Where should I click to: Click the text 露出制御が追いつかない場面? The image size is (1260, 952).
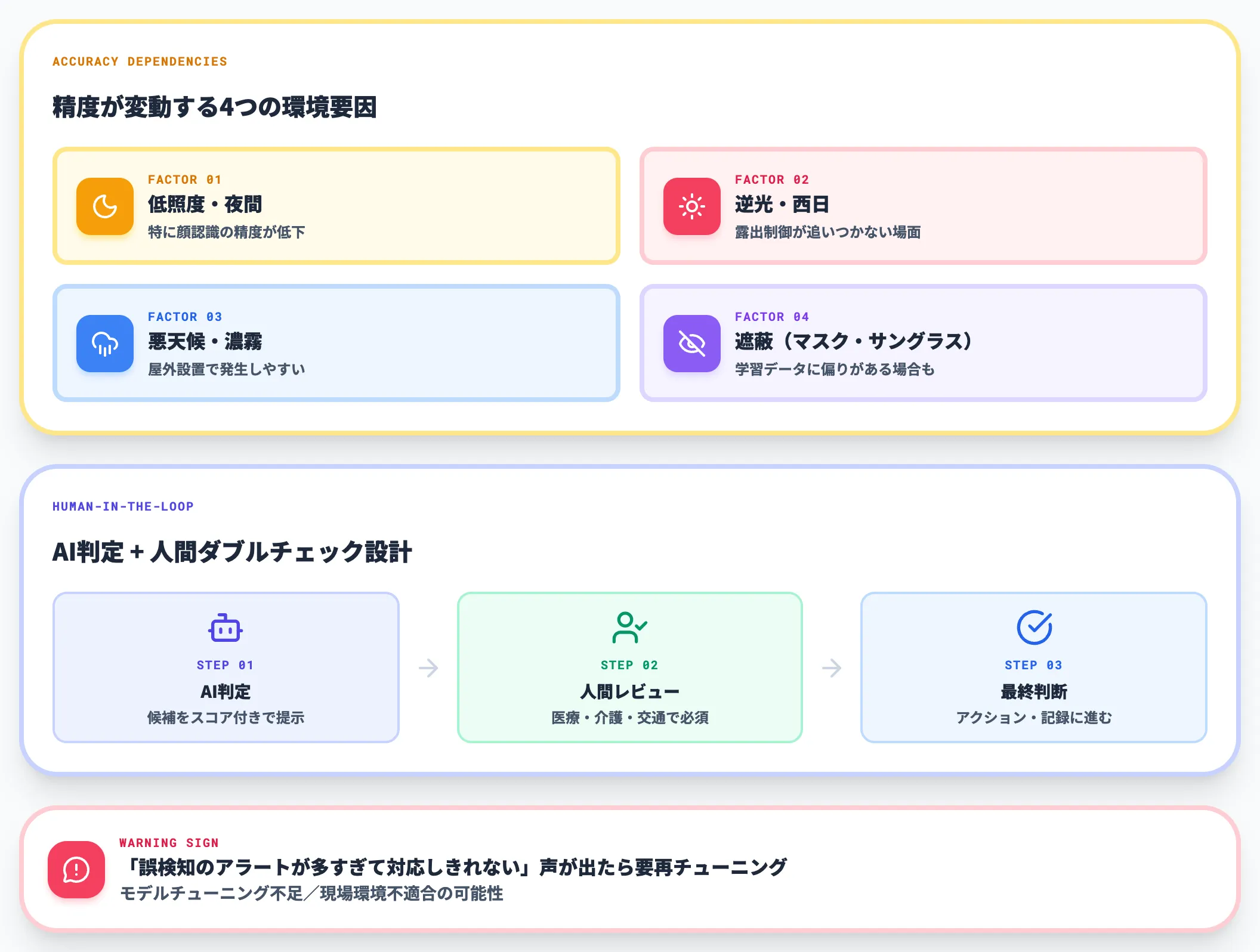click(828, 232)
